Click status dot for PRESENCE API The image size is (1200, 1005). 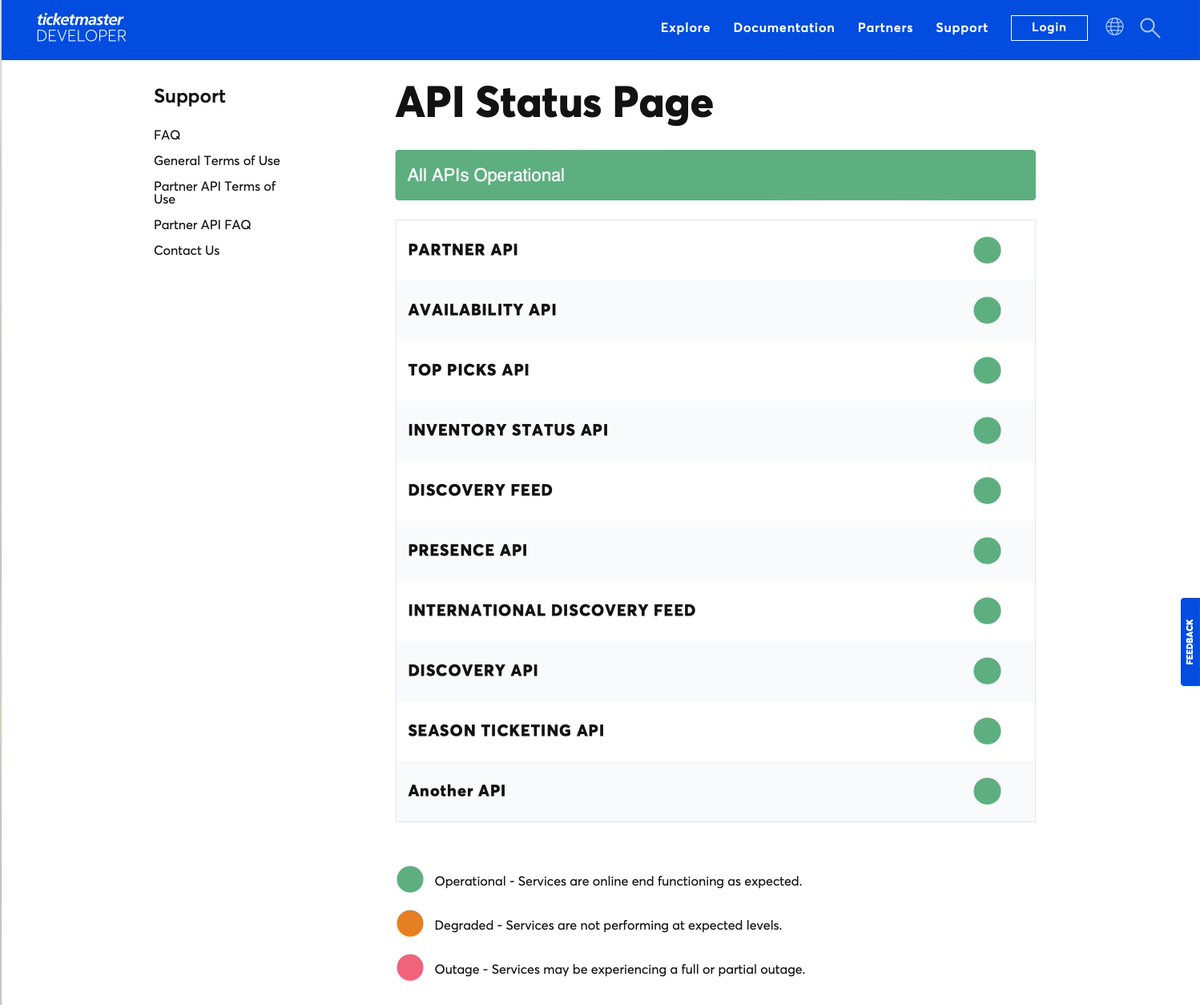click(x=987, y=550)
